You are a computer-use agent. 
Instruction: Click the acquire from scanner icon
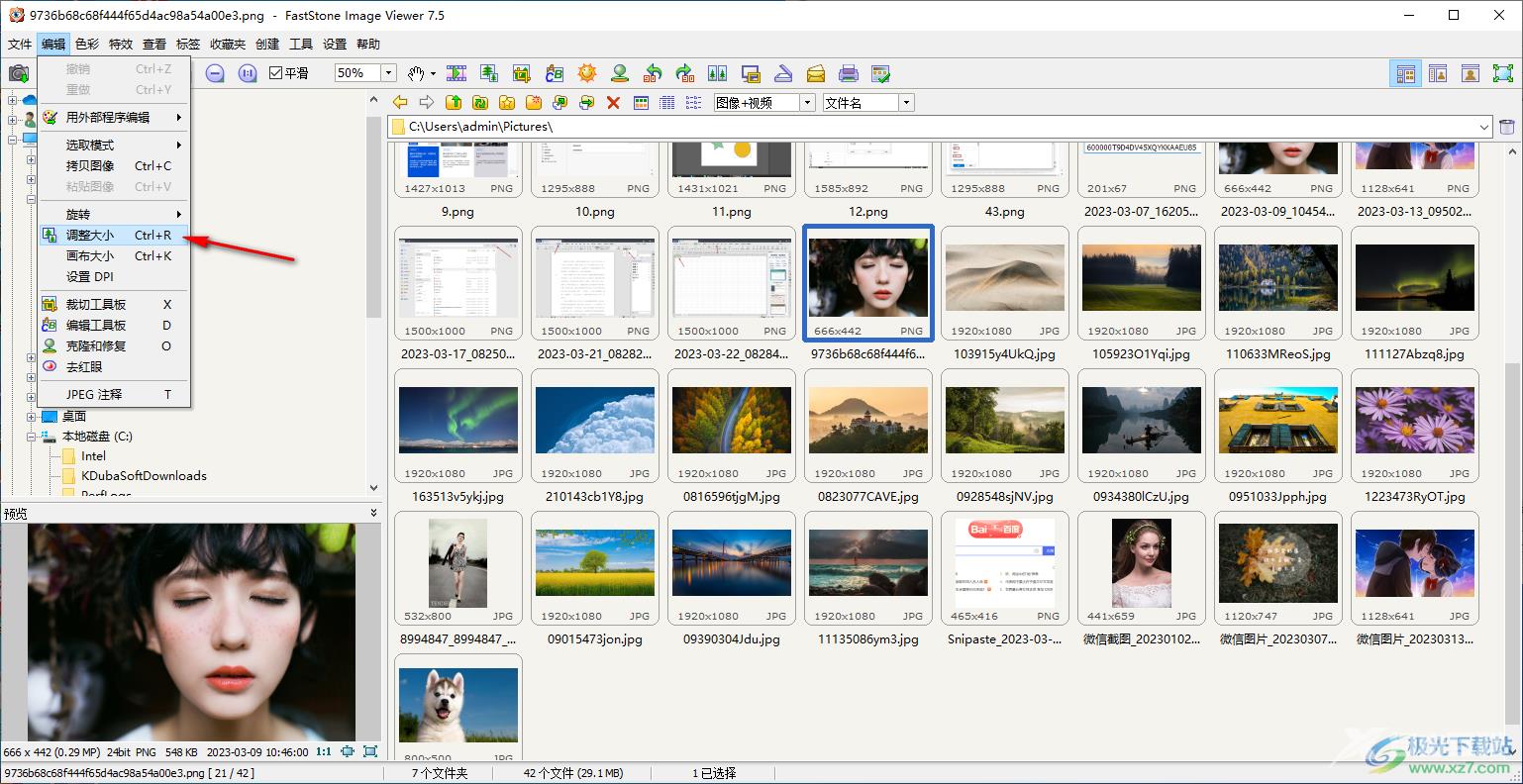click(783, 73)
